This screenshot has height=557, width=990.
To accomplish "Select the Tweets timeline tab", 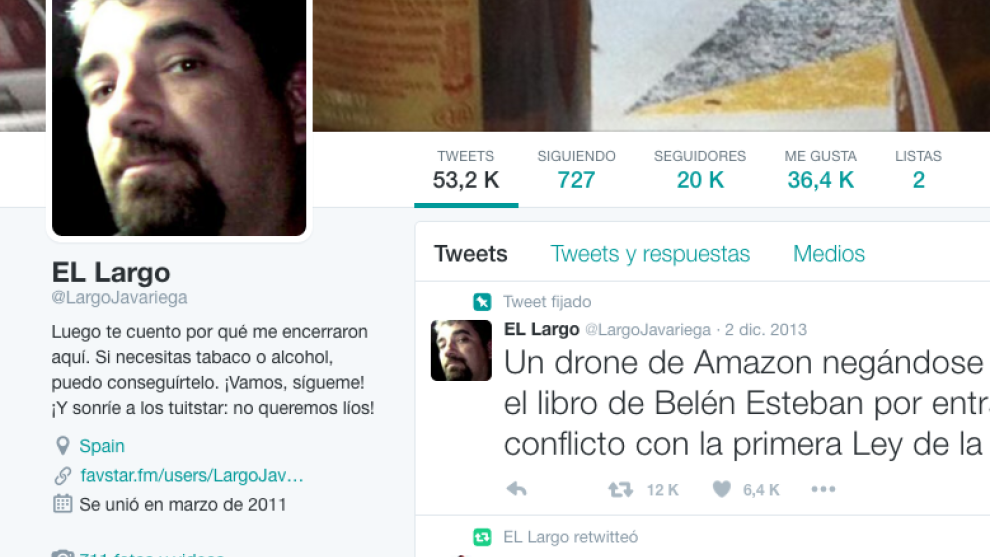I will [471, 254].
